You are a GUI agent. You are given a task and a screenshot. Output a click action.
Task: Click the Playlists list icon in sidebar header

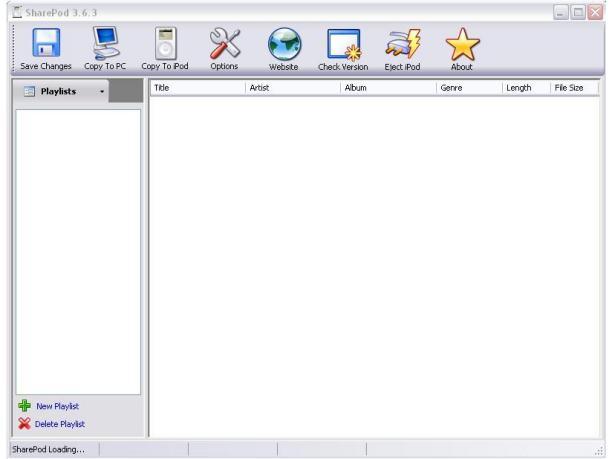pyautogui.click(x=29, y=91)
